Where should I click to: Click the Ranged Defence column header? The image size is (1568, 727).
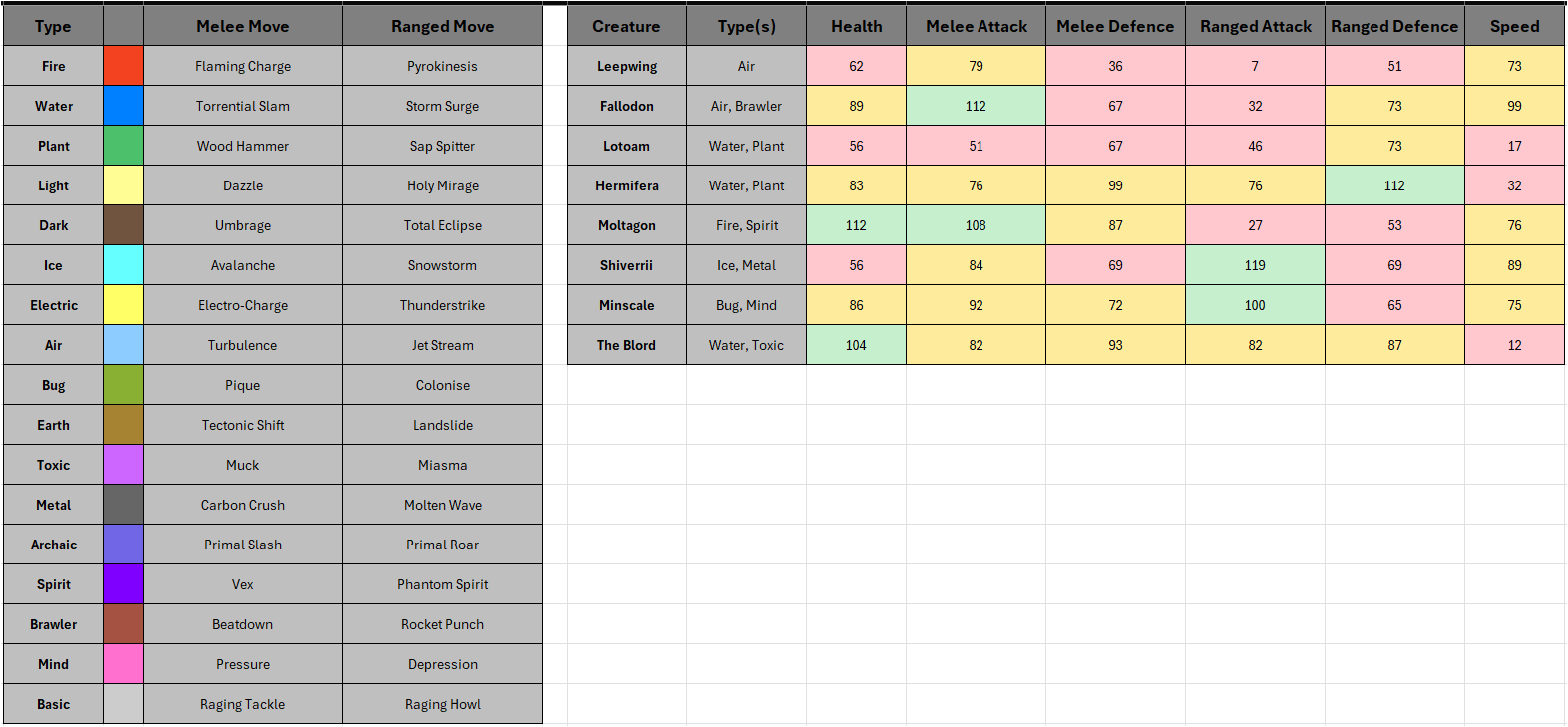coord(1394,26)
